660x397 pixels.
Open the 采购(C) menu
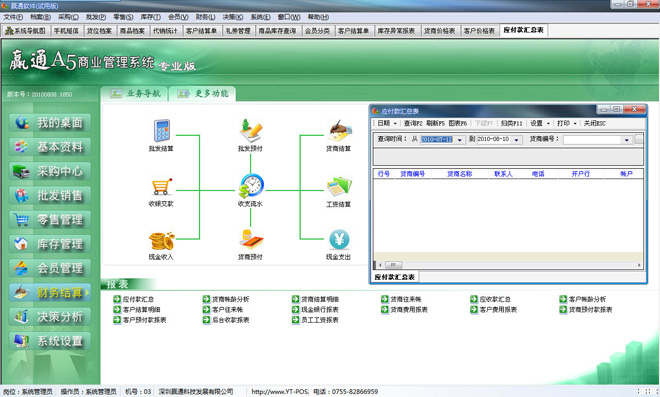68,17
